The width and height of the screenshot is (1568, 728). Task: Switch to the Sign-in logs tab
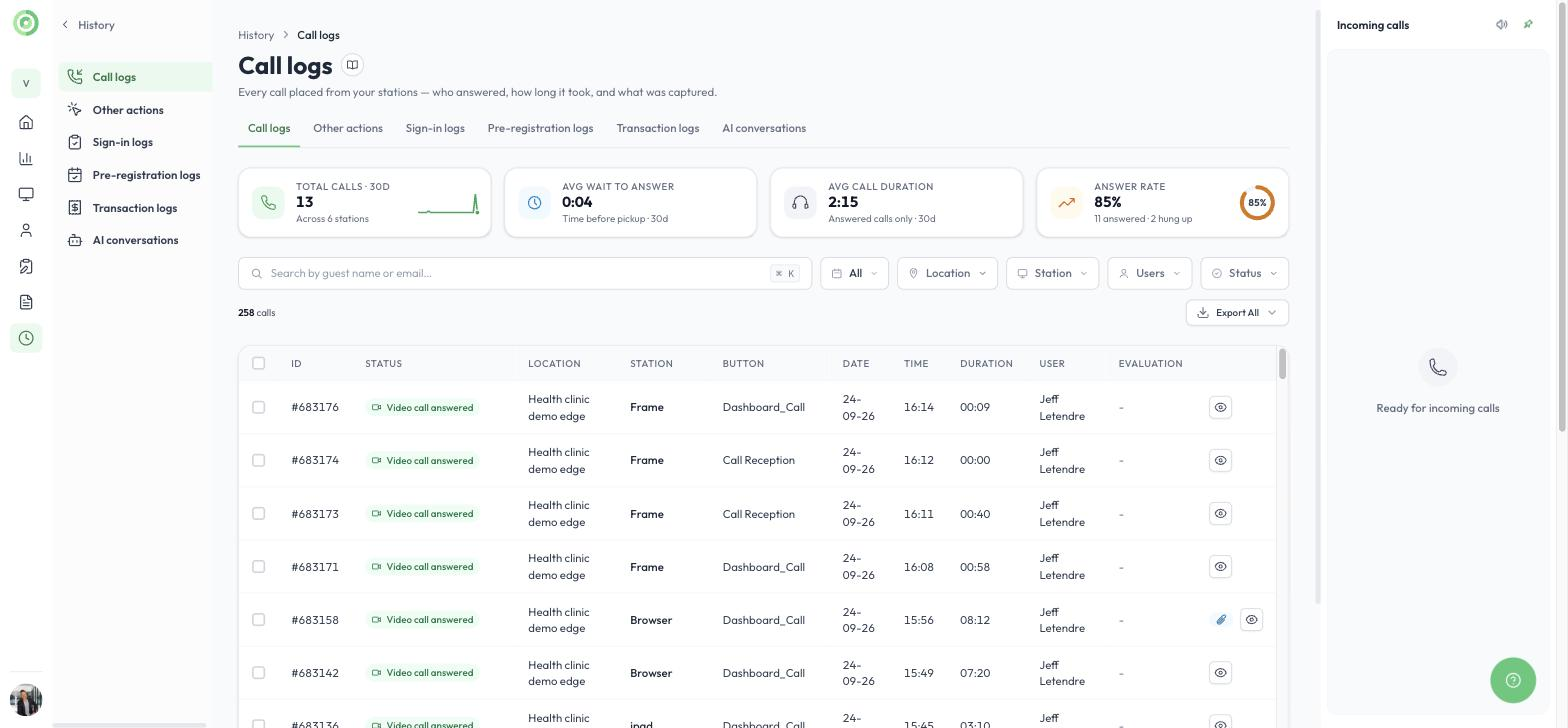coord(435,128)
